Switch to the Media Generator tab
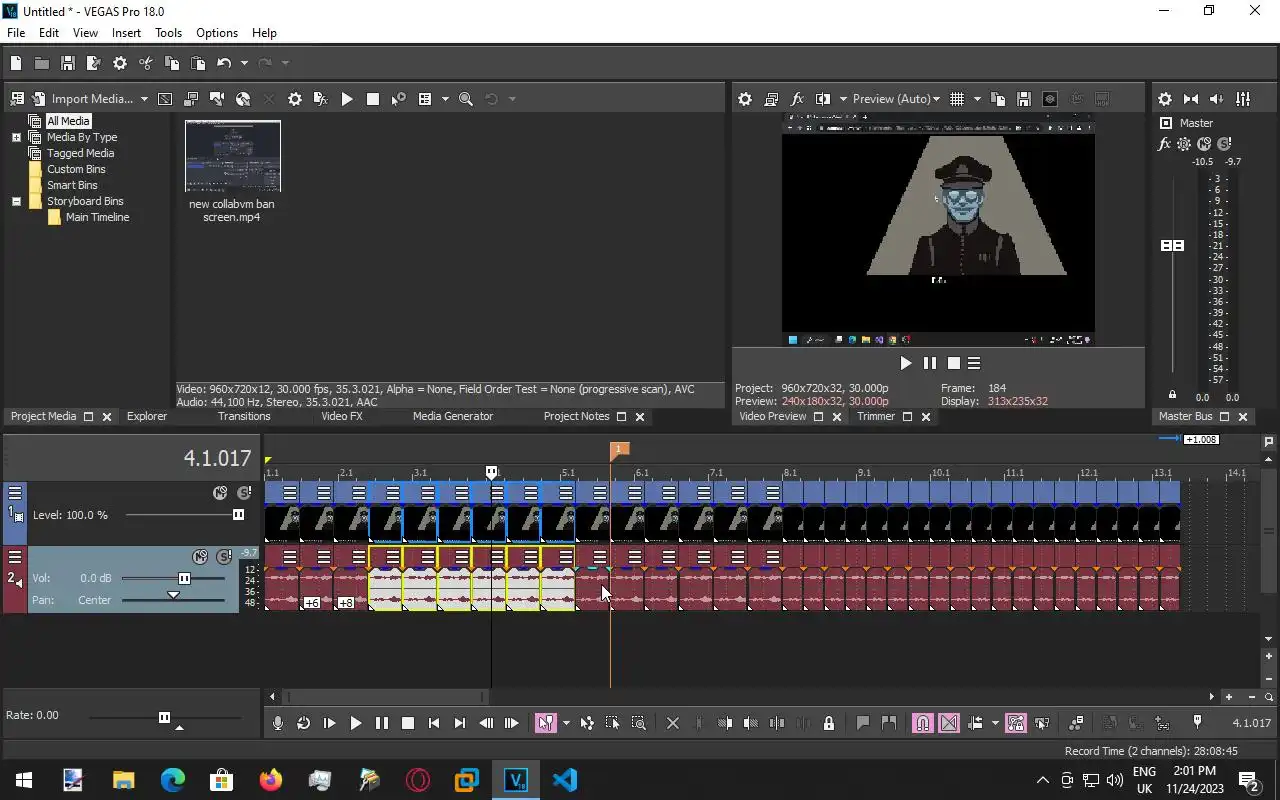The height and width of the screenshot is (800, 1280). point(453,416)
